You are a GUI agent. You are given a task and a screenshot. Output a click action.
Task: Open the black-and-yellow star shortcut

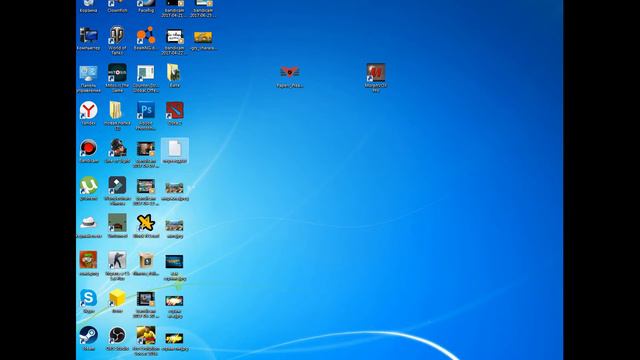point(146,223)
